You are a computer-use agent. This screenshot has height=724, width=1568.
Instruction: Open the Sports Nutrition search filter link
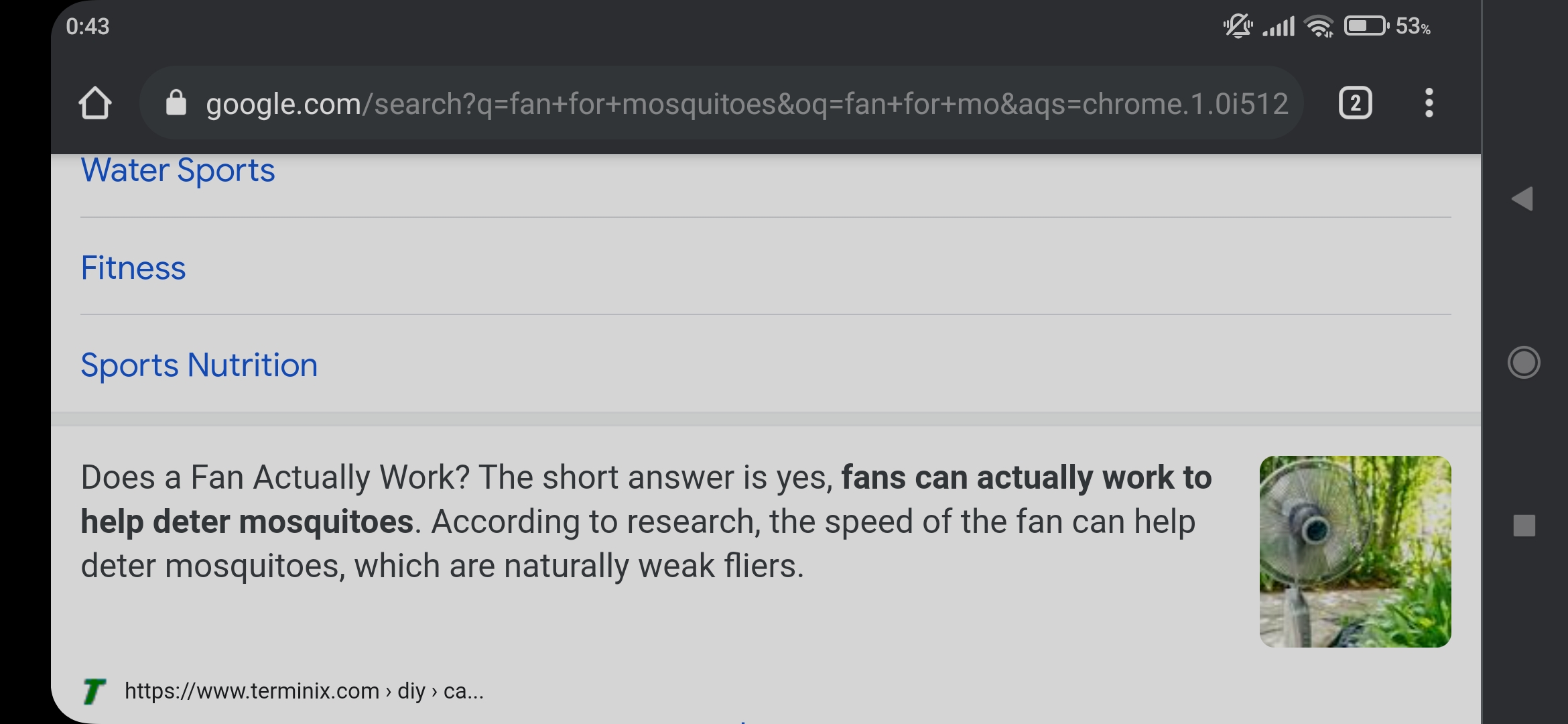click(x=198, y=364)
